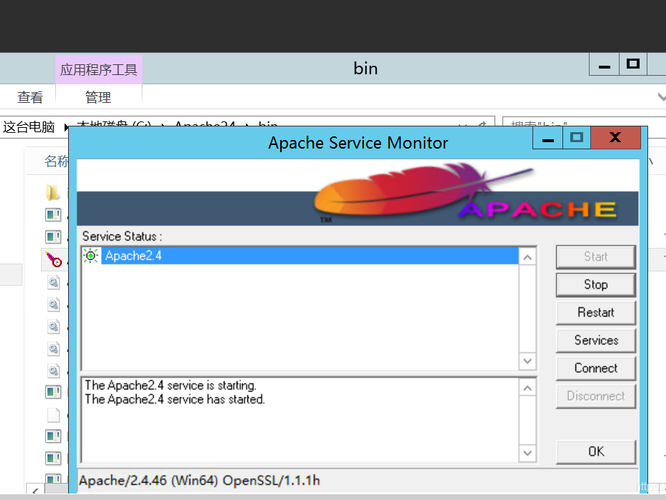Minimize the bin Explorer window
666x500 pixels.
604,65
